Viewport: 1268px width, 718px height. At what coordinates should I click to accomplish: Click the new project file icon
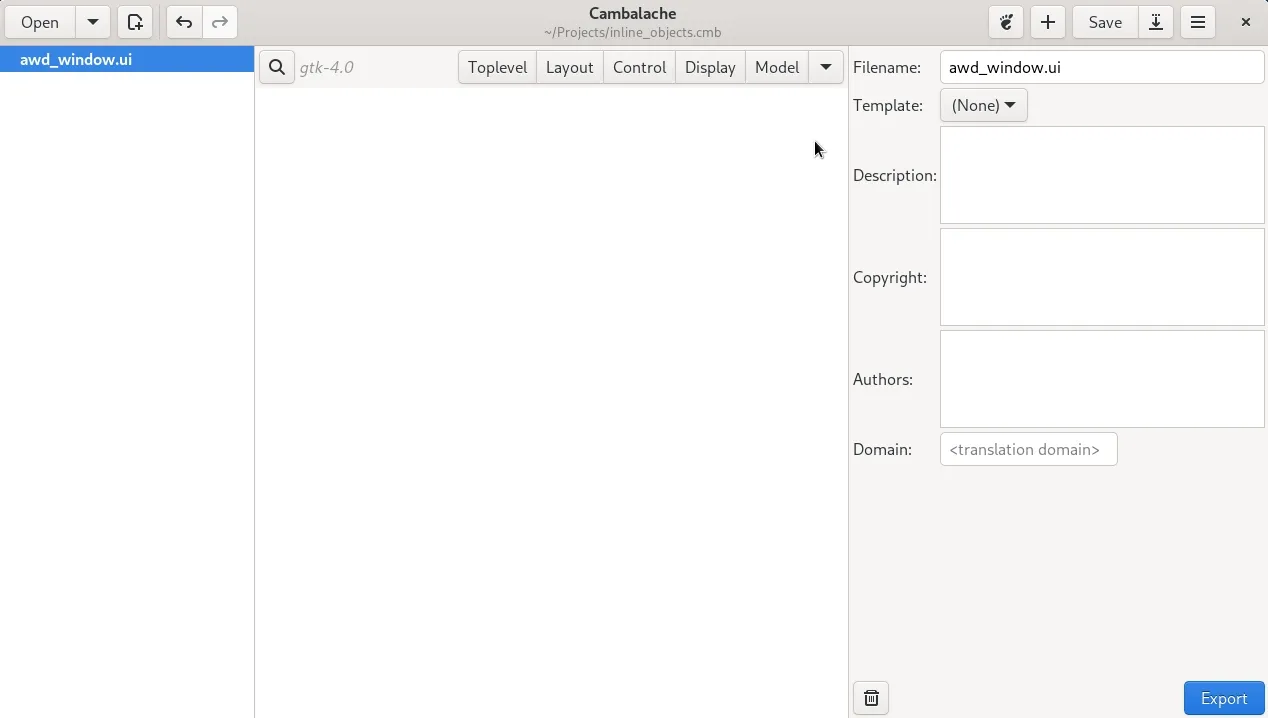tap(135, 22)
